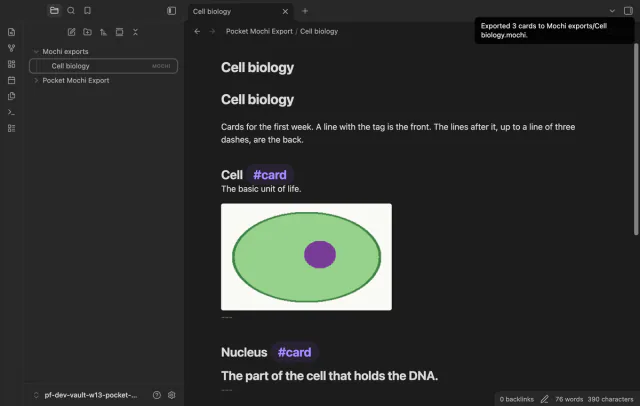Viewport: 640px width, 406px height.
Task: Open the #card tag next to Nucleus
Action: 294,352
